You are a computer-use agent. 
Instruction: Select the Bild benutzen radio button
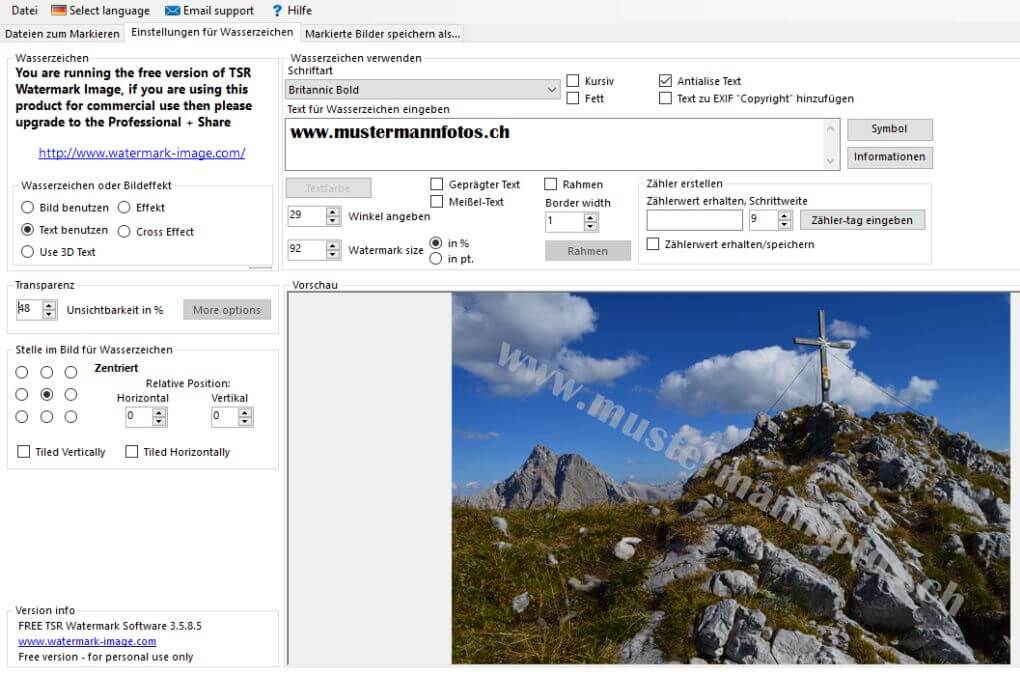click(x=28, y=208)
